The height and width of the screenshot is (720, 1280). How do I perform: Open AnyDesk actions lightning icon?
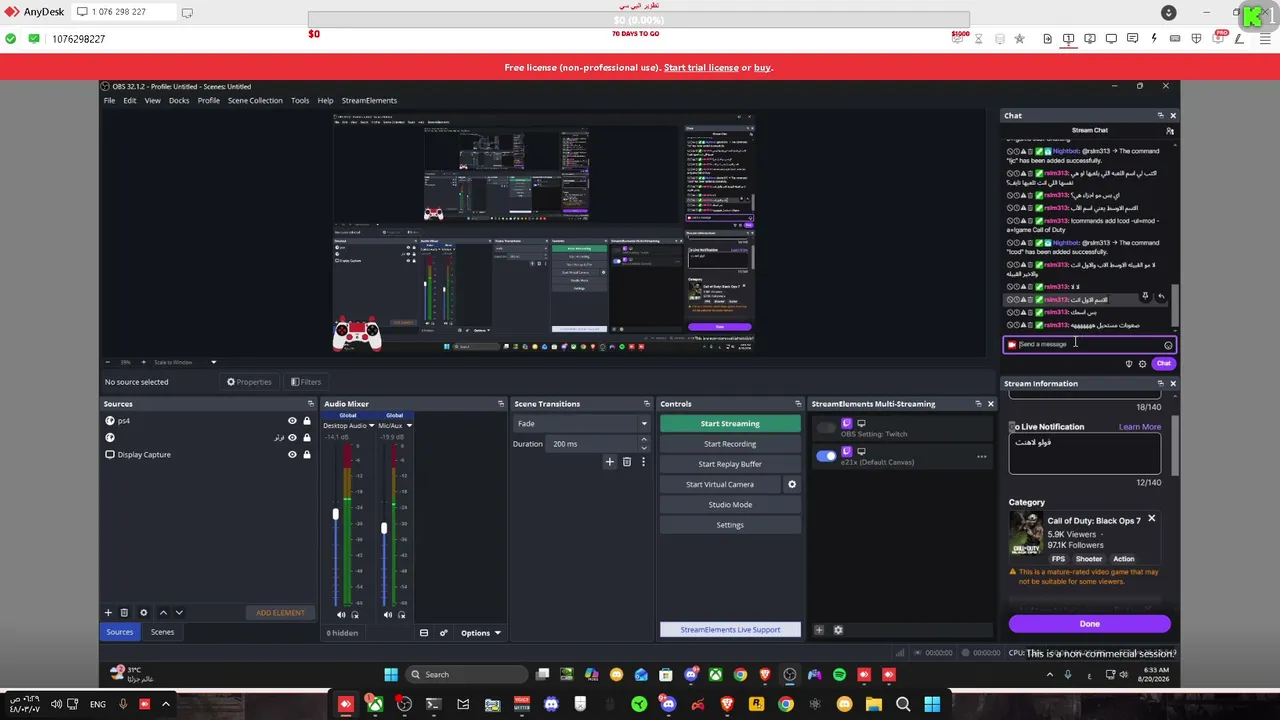[x=1154, y=39]
